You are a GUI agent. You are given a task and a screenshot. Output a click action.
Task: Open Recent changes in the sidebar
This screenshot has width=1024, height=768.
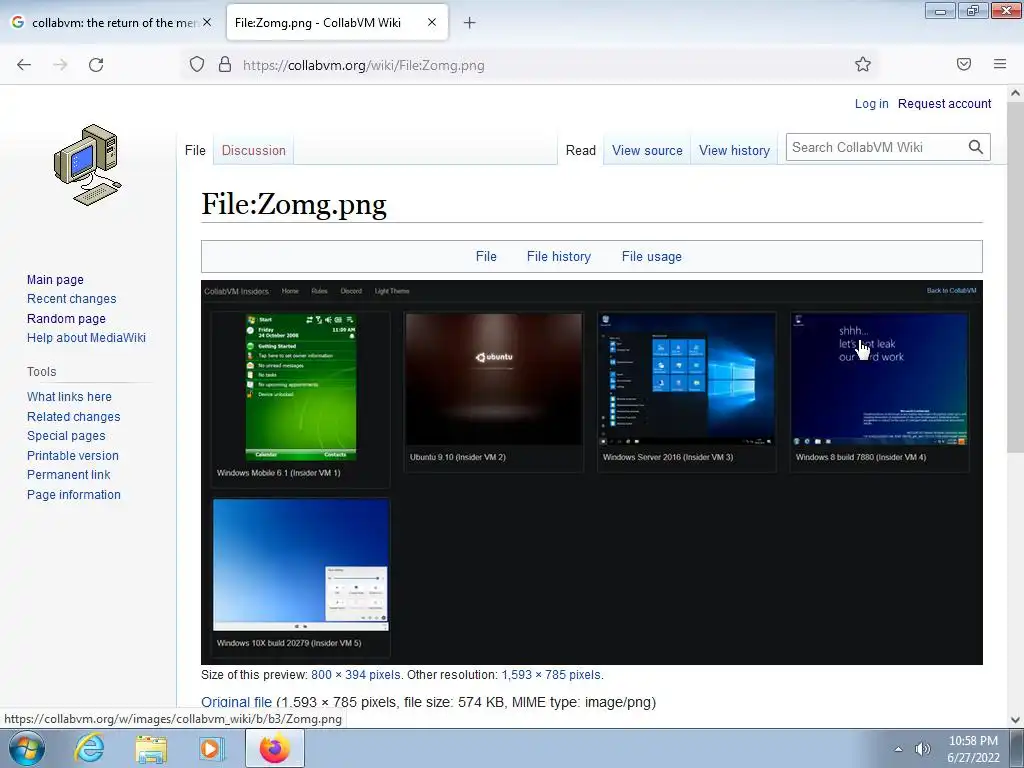point(72,298)
